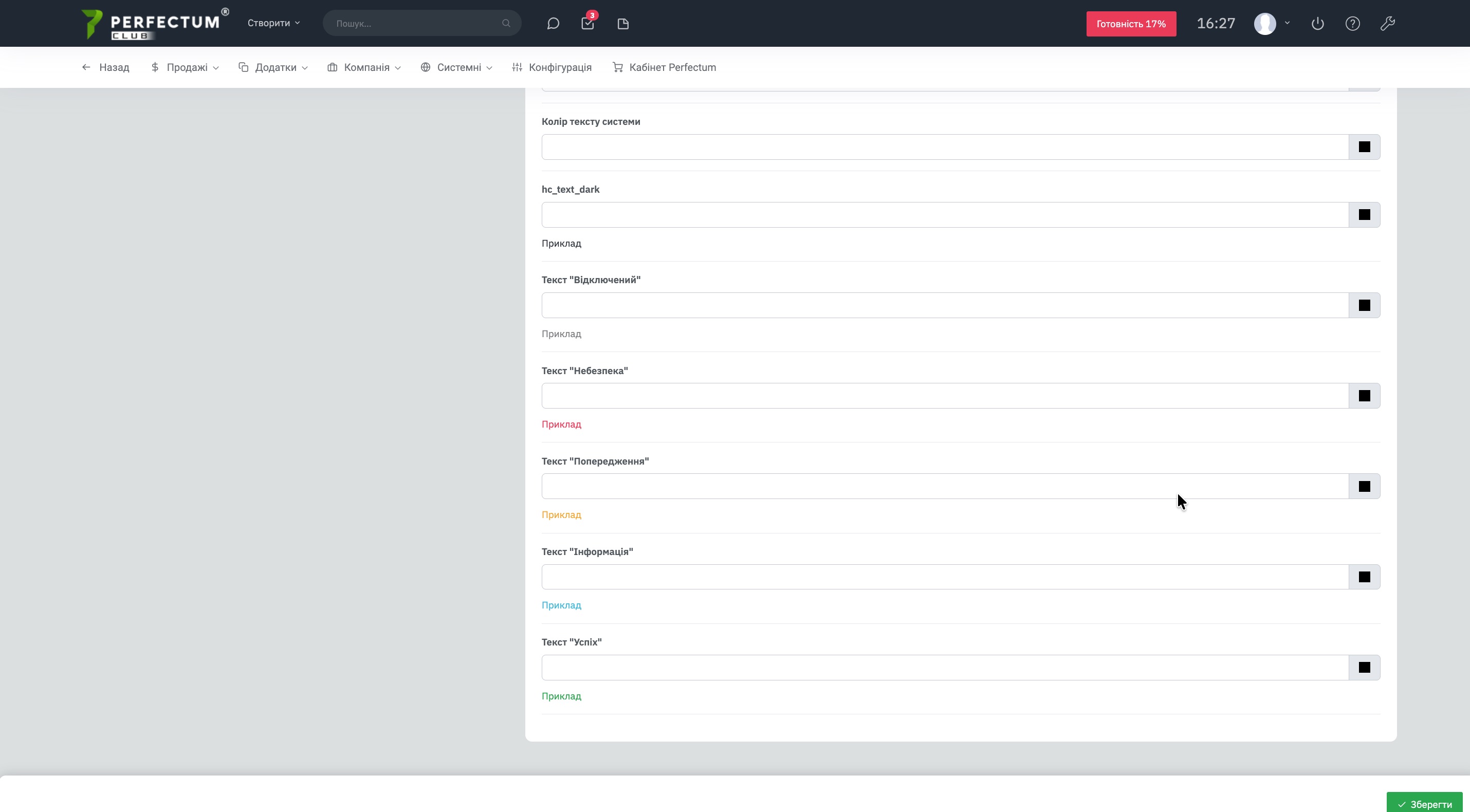Open the help question mark icon
The image size is (1470, 812).
click(x=1352, y=24)
